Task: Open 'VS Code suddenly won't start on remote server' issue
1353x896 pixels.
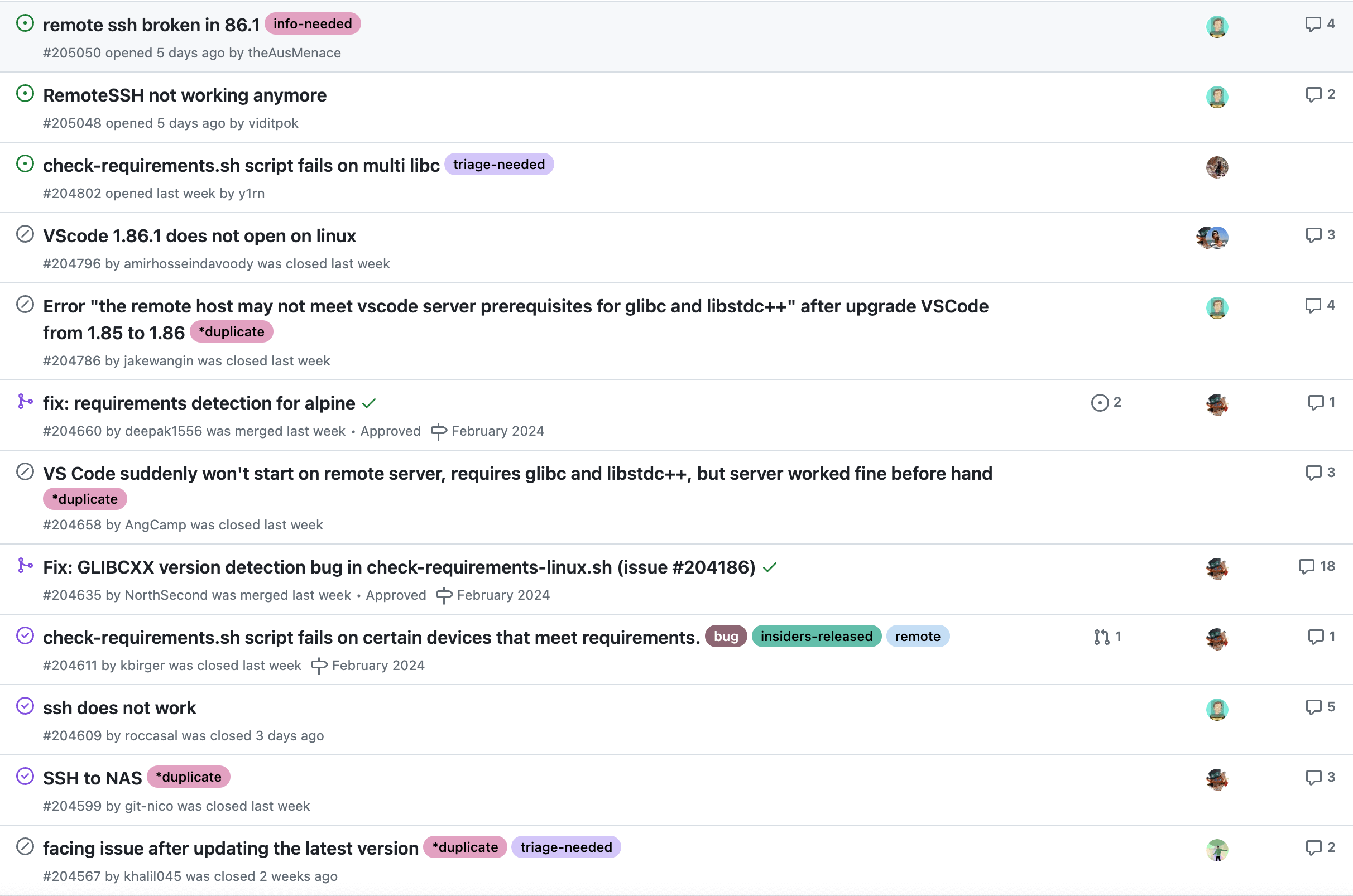Action: pos(517,473)
